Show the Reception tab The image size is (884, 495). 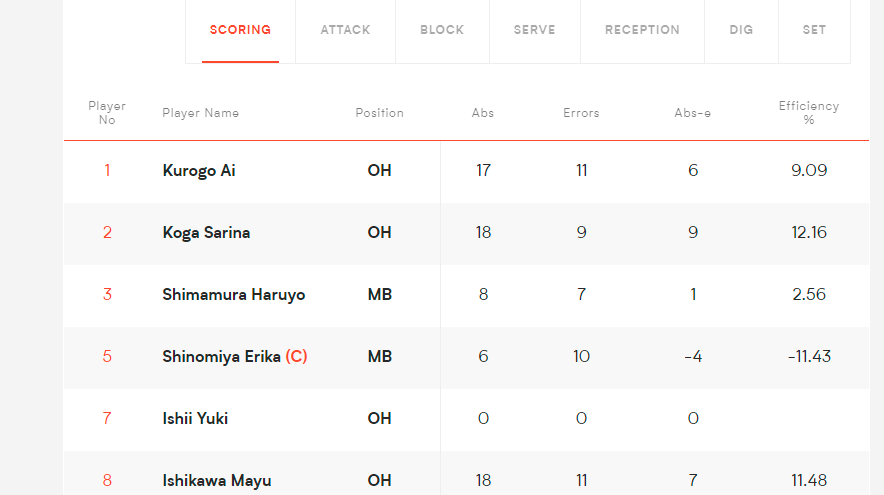click(642, 30)
